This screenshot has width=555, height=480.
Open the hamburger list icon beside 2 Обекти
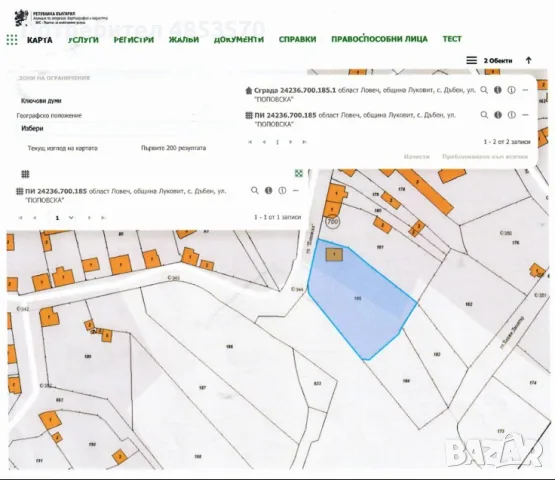pyautogui.click(x=471, y=60)
